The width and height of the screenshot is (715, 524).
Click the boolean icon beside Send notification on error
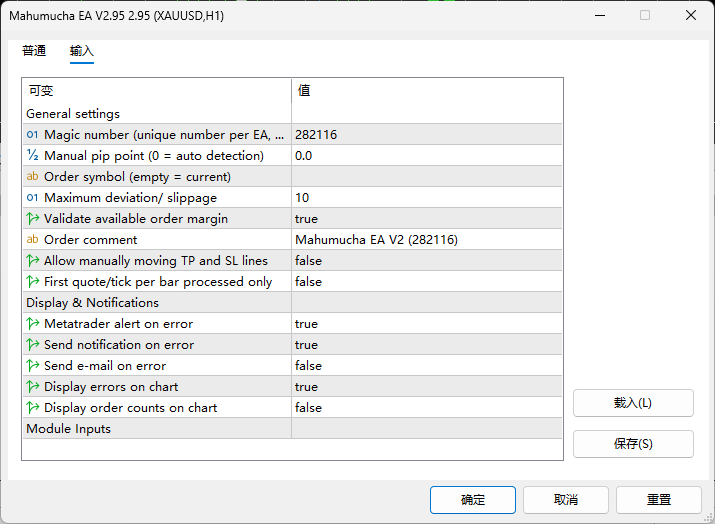pyautogui.click(x=32, y=344)
